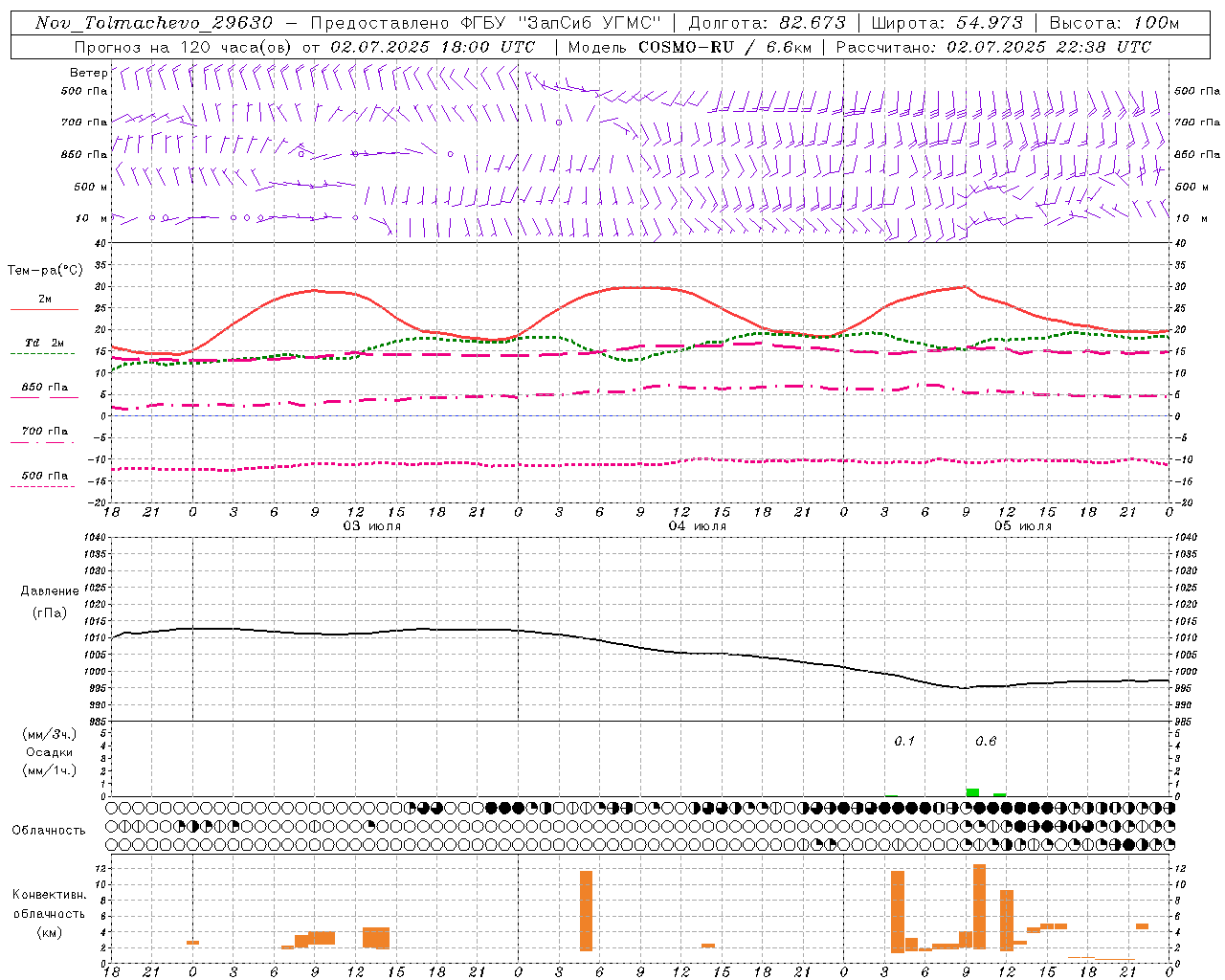
Task: Click the '(мм/3ч.)' precipitation unit label
Action: pyautogui.click(x=50, y=734)
